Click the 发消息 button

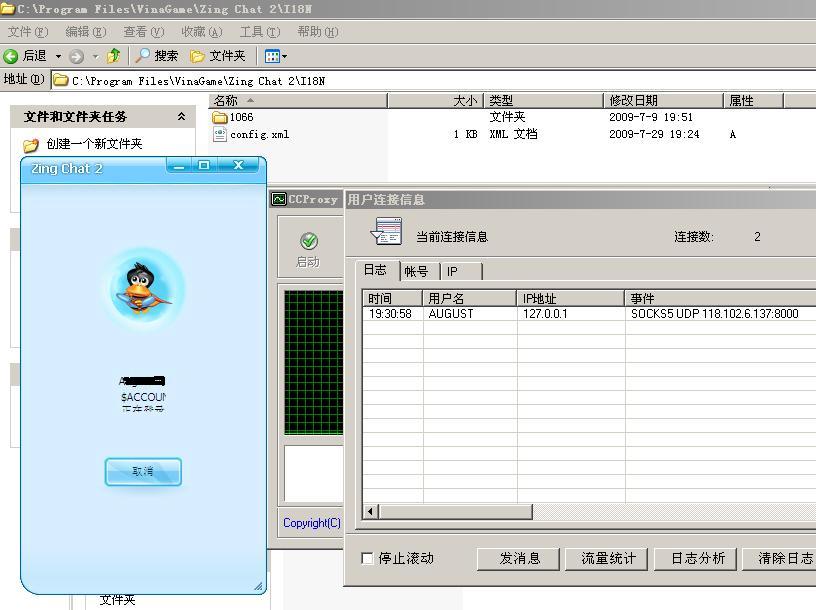point(518,559)
